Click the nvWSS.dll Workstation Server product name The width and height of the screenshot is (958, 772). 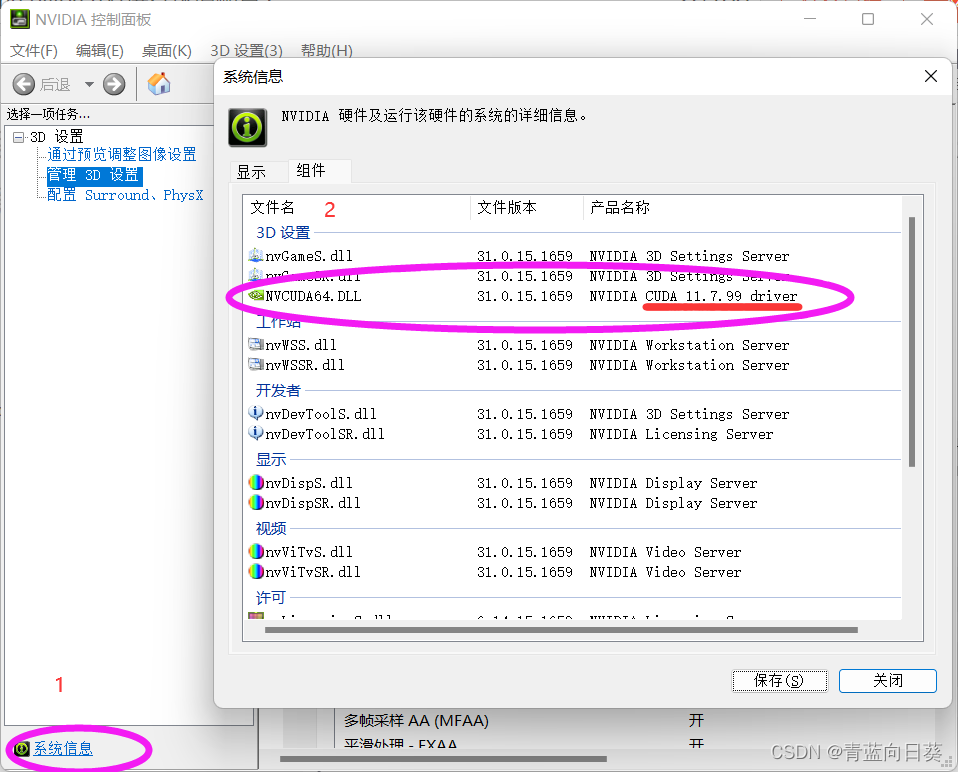click(x=689, y=345)
